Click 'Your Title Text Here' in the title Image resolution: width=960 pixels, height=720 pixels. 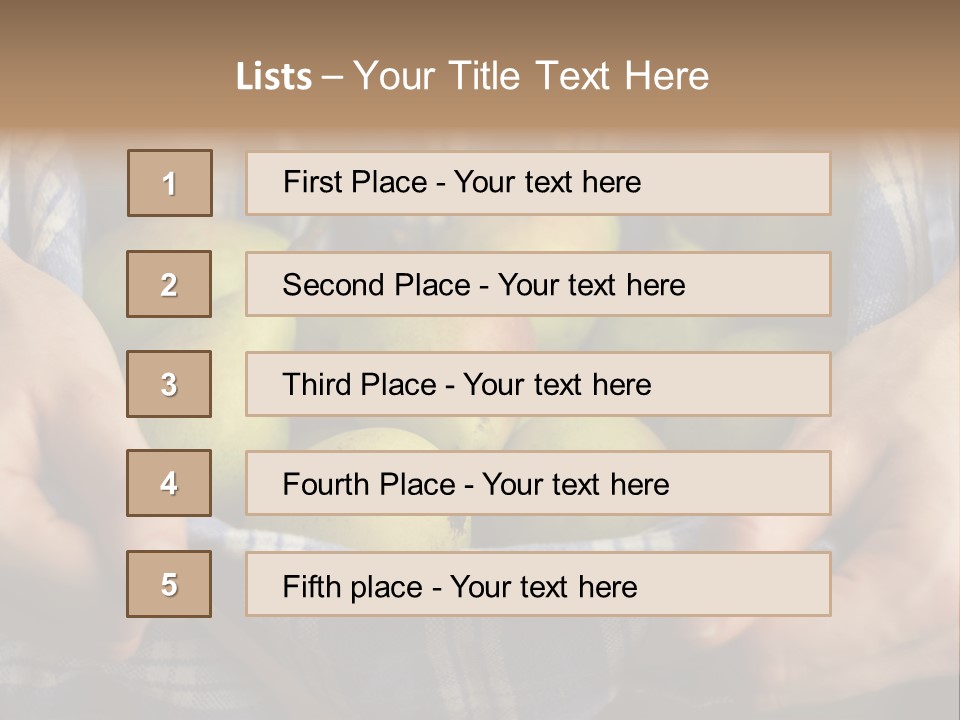[x=531, y=76]
